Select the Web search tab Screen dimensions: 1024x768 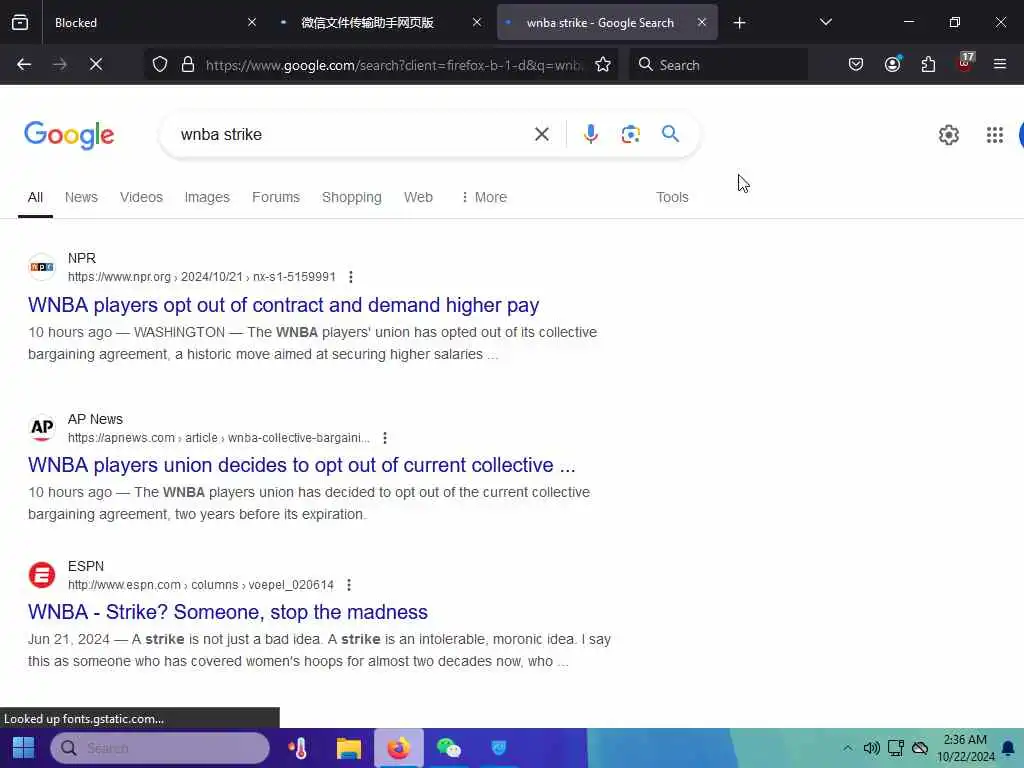418,197
